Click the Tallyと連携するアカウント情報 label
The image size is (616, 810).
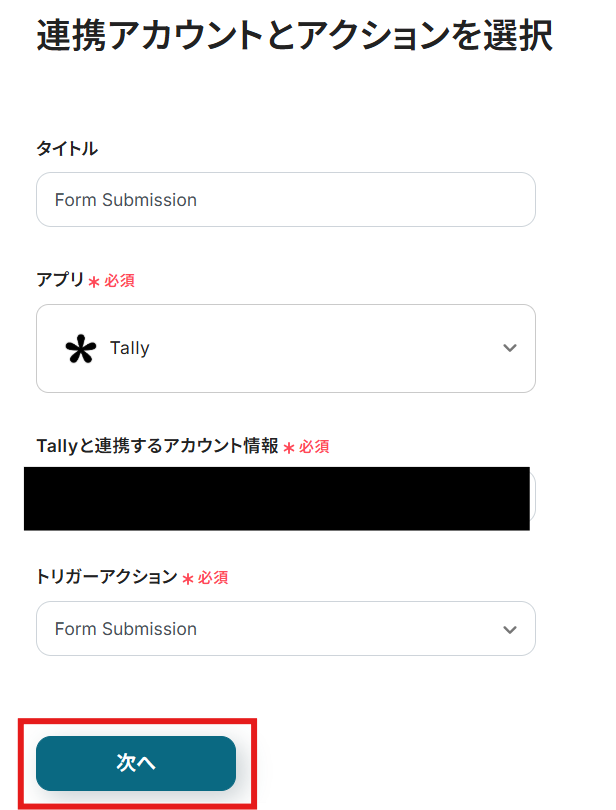(x=157, y=446)
